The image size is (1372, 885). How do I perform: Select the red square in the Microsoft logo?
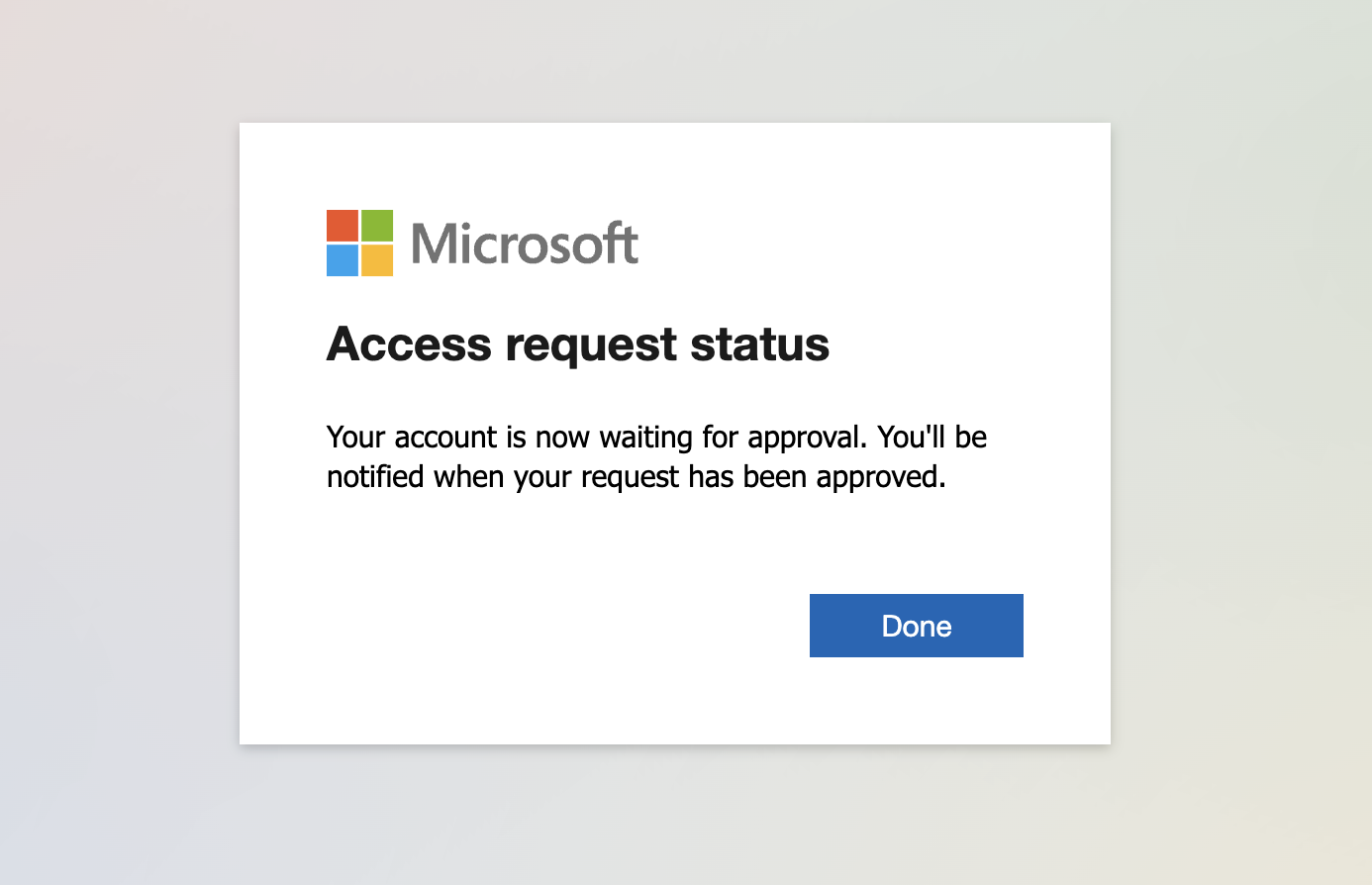tap(342, 226)
